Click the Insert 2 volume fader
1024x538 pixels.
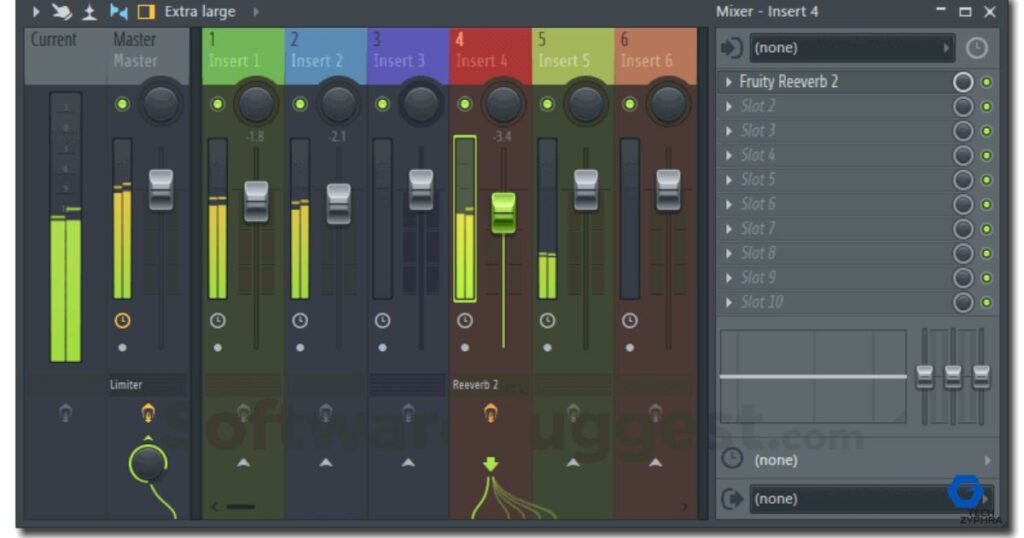(x=338, y=204)
